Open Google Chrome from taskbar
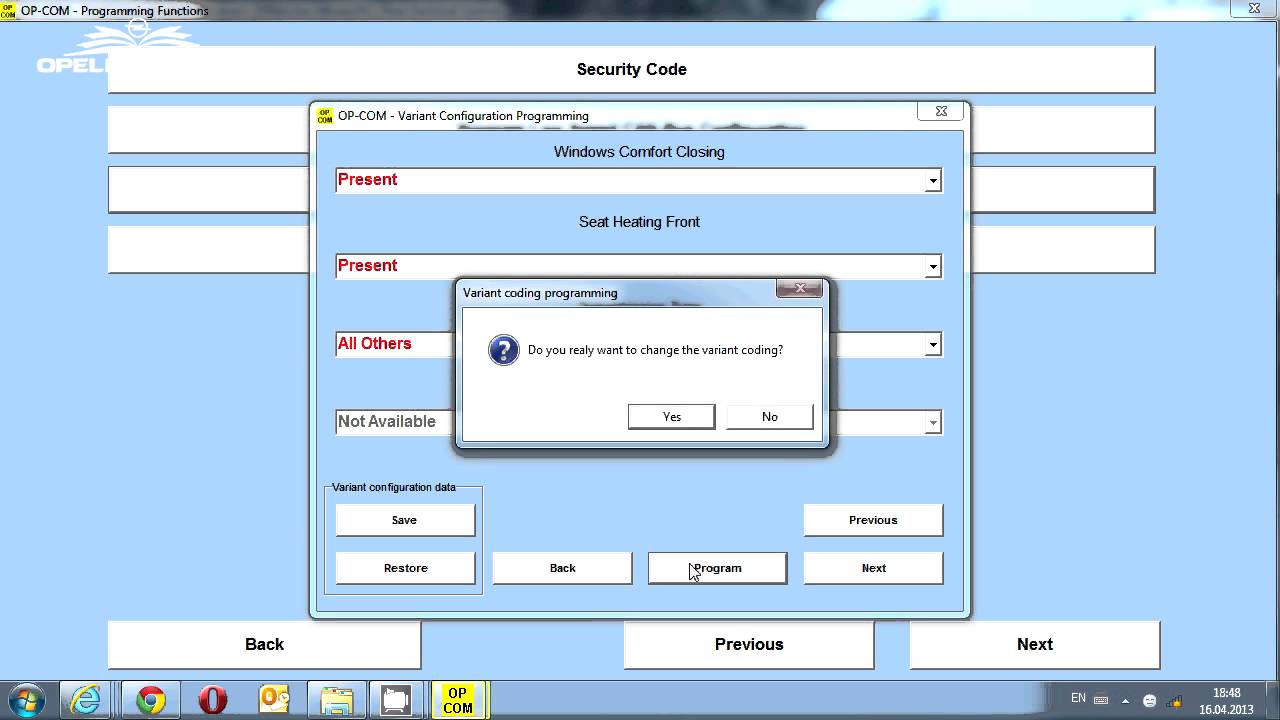The width and height of the screenshot is (1280, 720). coord(151,700)
